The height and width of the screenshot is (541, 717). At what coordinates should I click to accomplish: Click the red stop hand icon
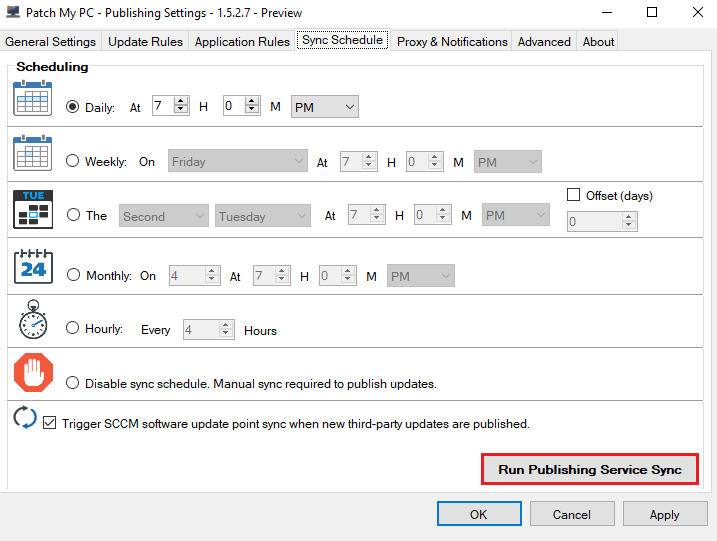(x=33, y=372)
